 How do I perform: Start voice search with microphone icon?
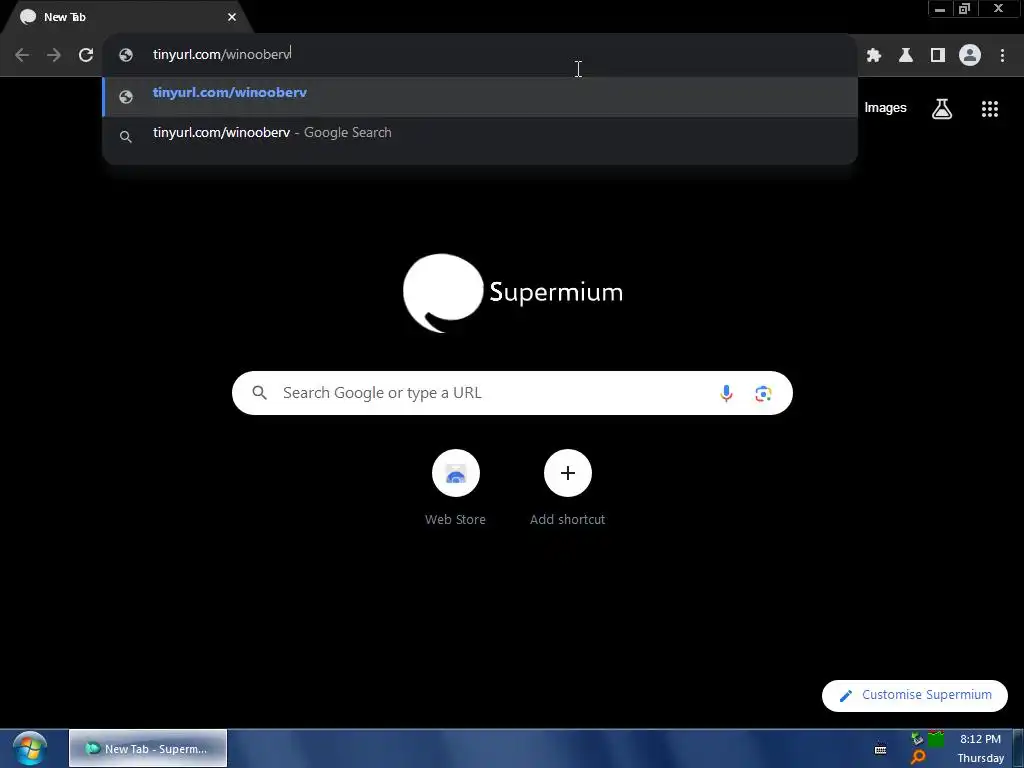pos(726,393)
